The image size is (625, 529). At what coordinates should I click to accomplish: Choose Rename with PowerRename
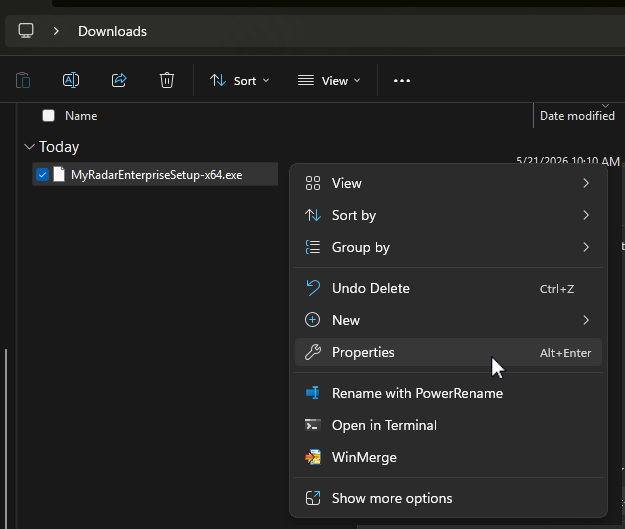(x=448, y=393)
